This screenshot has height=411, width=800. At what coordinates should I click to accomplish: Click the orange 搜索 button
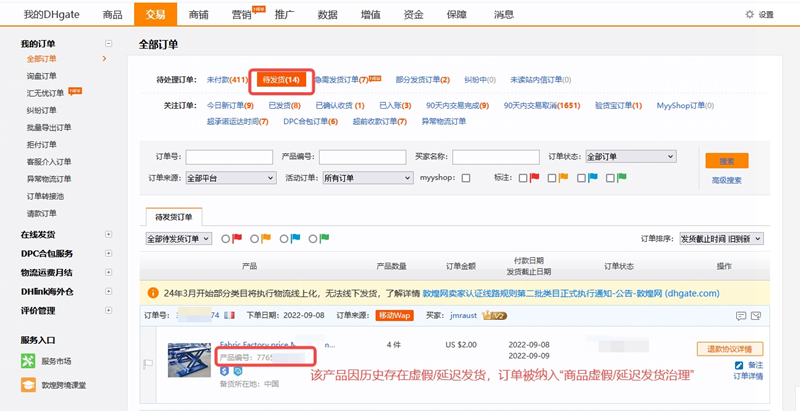tap(726, 161)
